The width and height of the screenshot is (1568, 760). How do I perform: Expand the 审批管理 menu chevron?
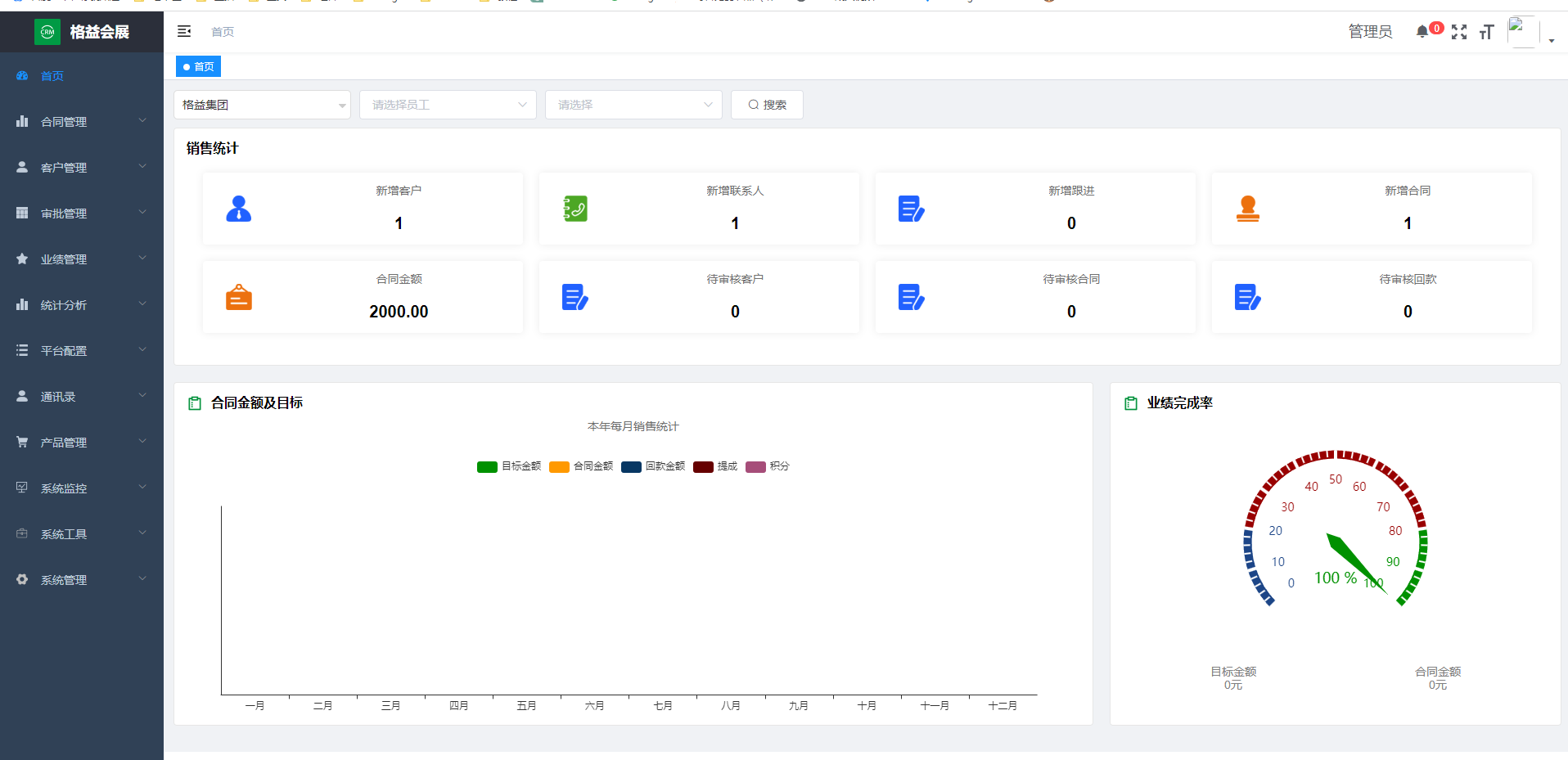tap(142, 212)
